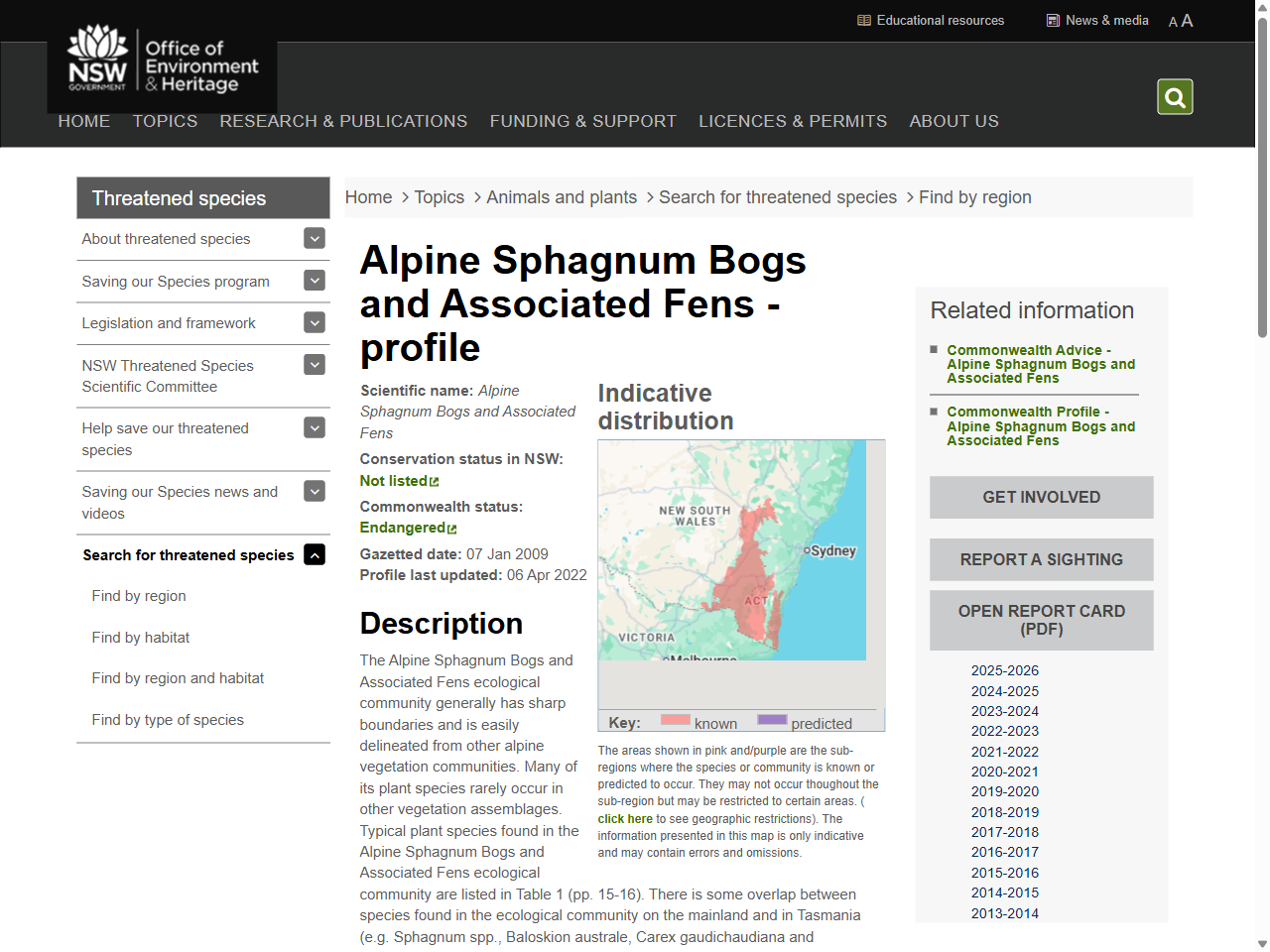Expand Legislation and framework menu
The width and height of the screenshot is (1270, 952).
(x=315, y=322)
